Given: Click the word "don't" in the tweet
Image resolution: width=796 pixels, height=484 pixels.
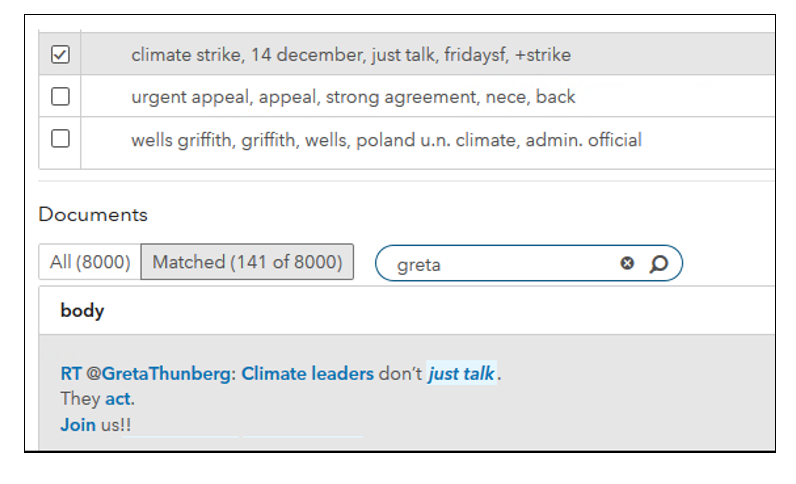Looking at the screenshot, I should coord(401,375).
